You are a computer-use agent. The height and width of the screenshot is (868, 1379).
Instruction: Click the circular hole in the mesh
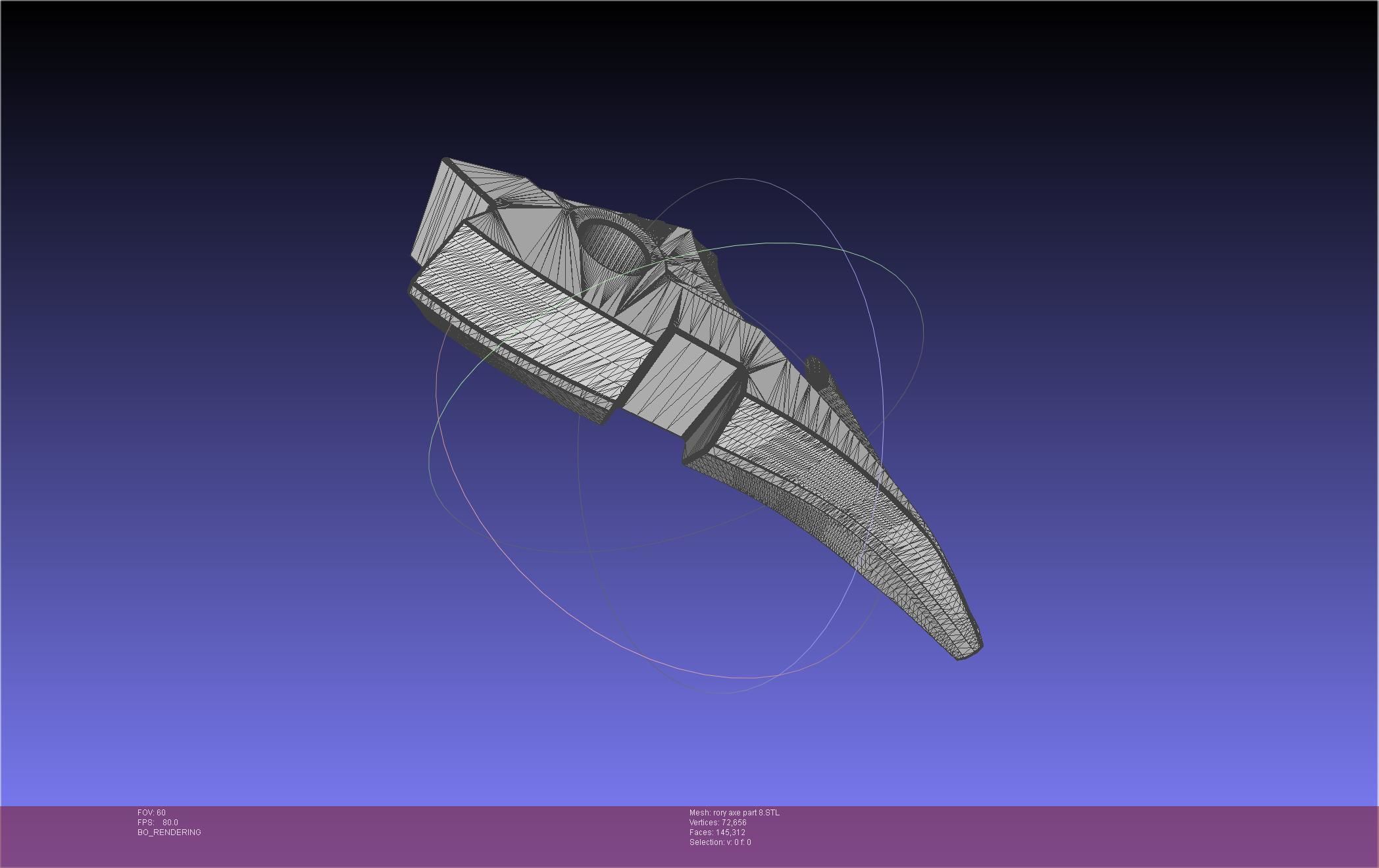click(613, 245)
